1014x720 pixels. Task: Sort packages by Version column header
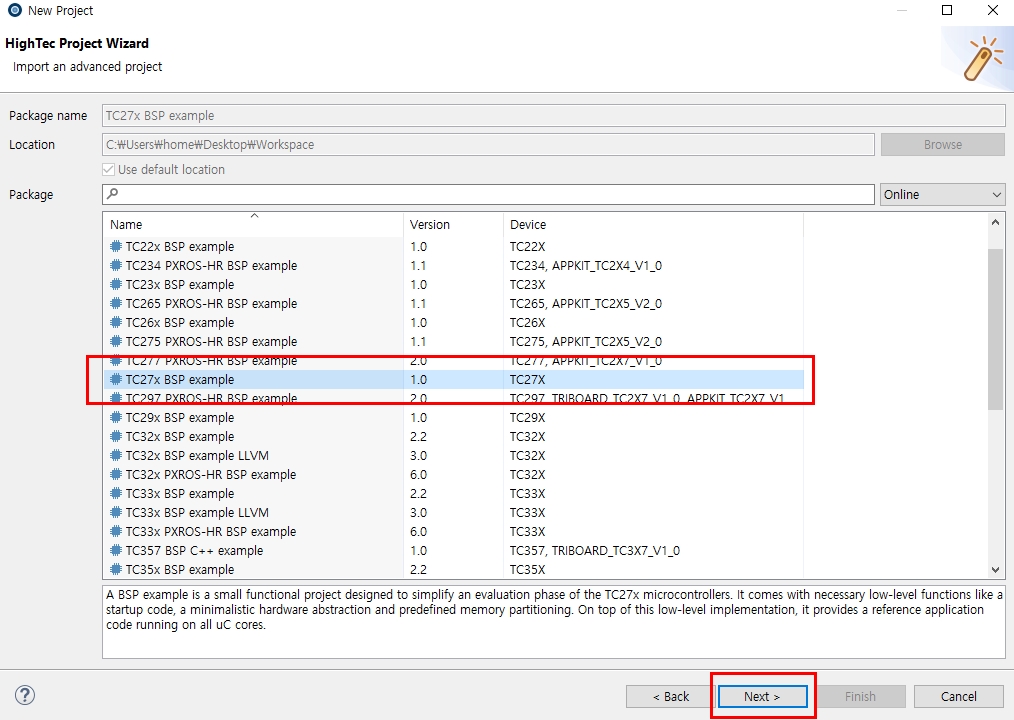453,224
